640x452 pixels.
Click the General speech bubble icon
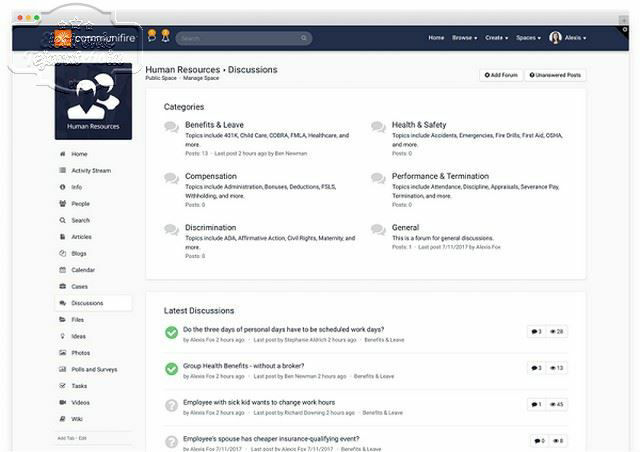[378, 229]
